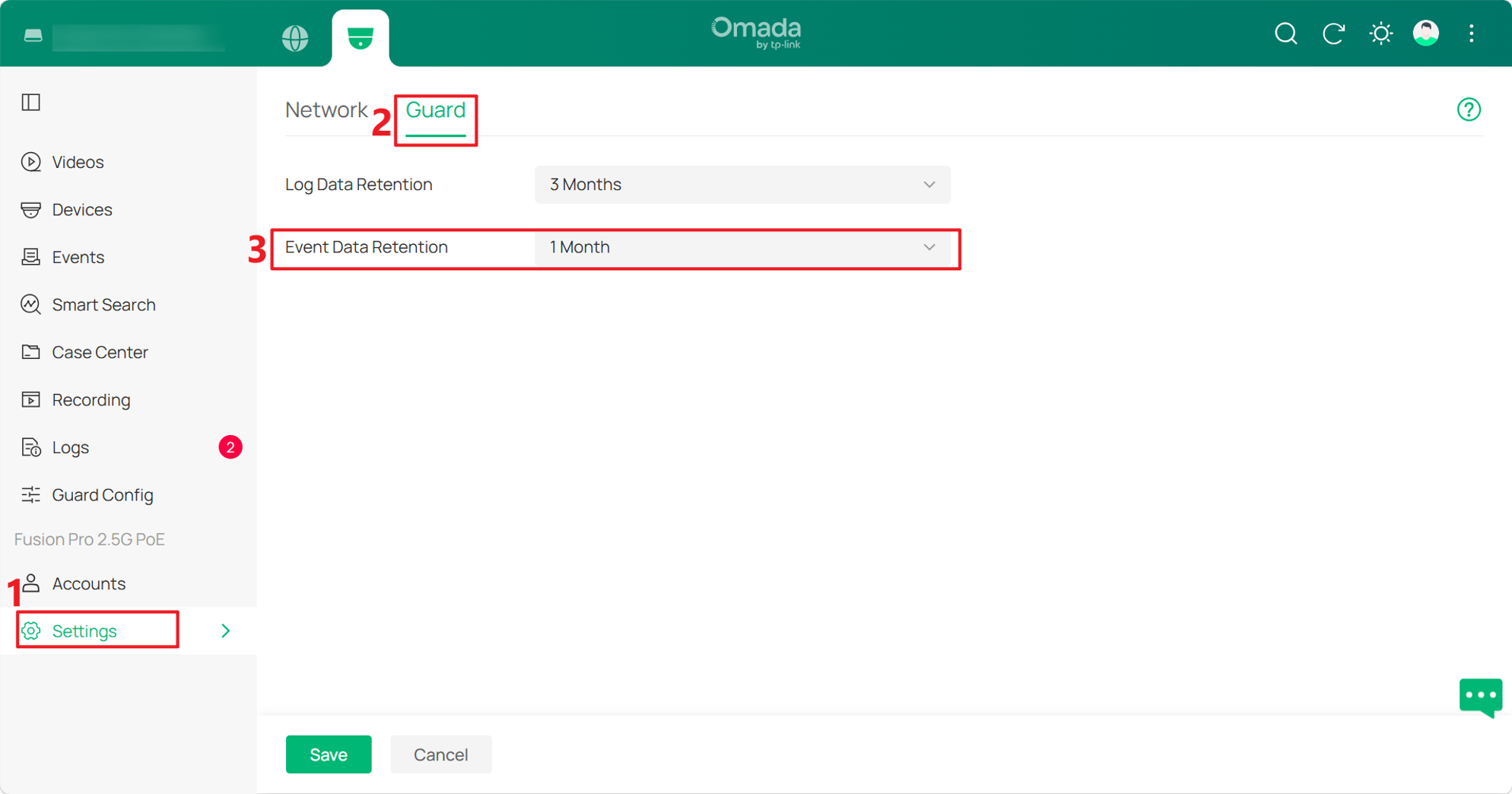Viewport: 1512px width, 794px height.
Task: Open the Log Data Retention dropdown
Action: tap(742, 185)
